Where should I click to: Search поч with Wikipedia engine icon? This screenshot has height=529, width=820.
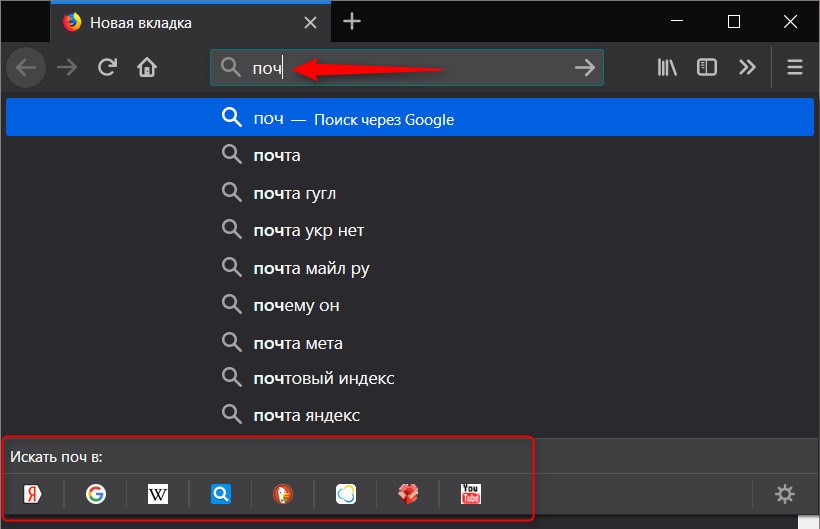point(158,494)
